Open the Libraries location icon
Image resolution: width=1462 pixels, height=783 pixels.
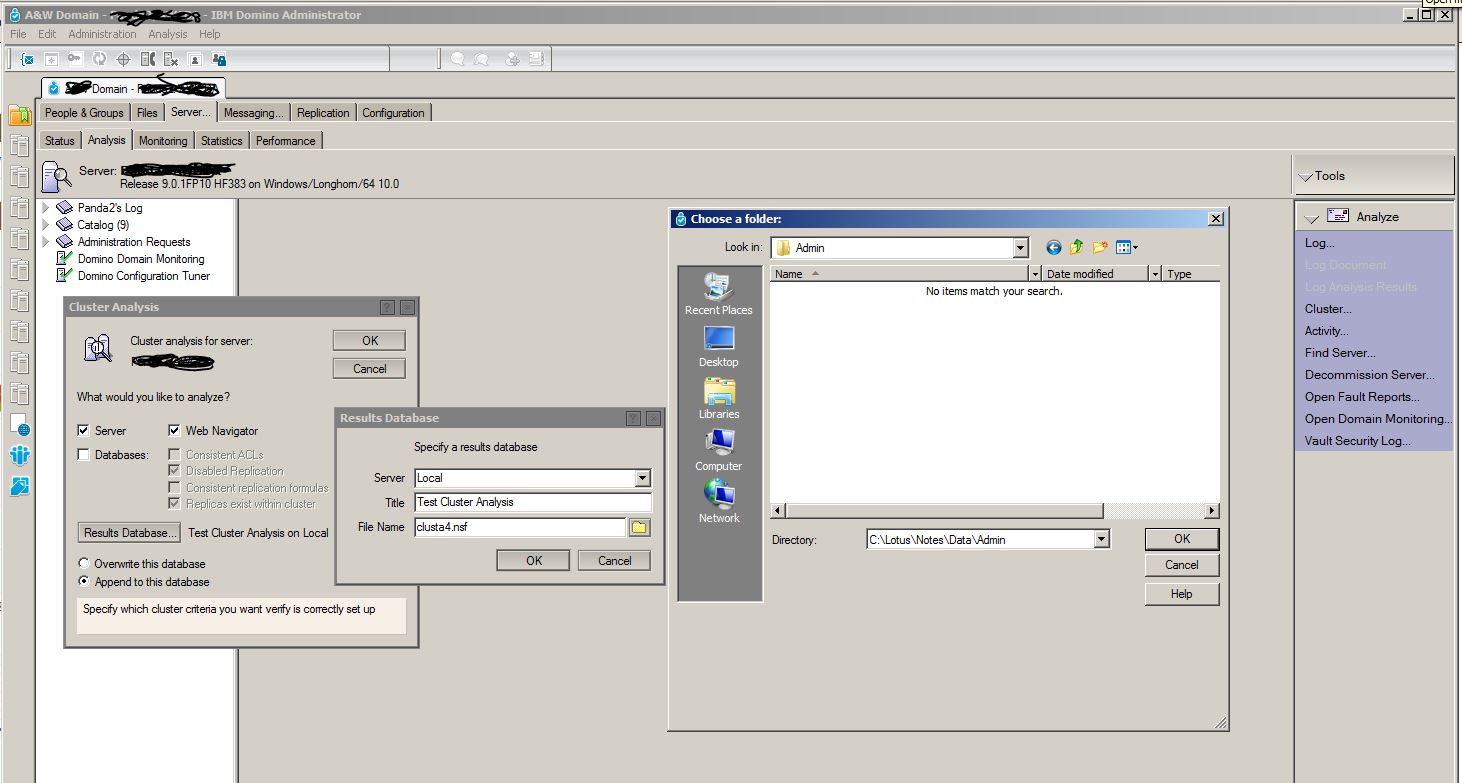[x=719, y=398]
